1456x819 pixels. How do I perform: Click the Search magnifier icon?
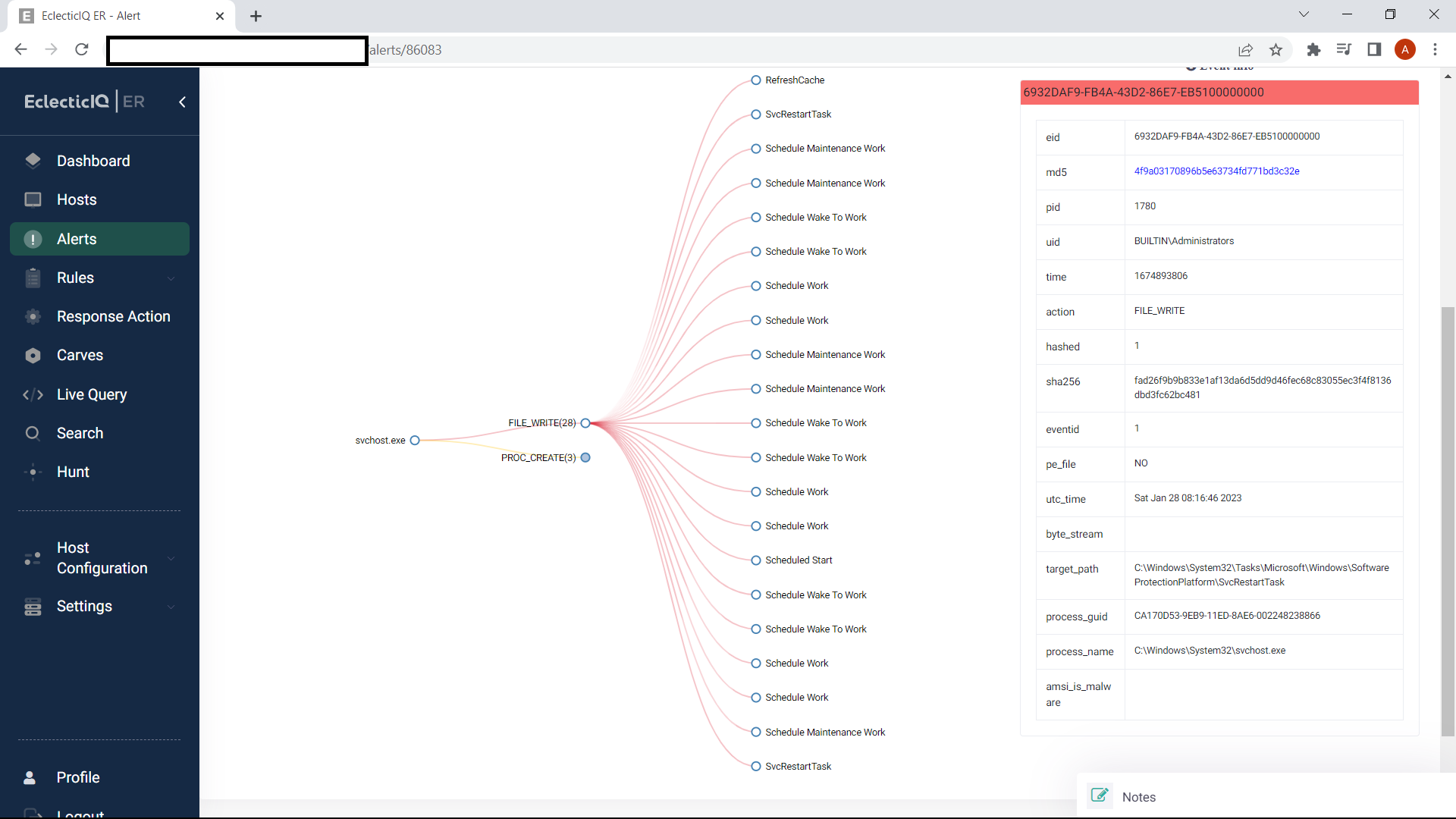pos(33,433)
